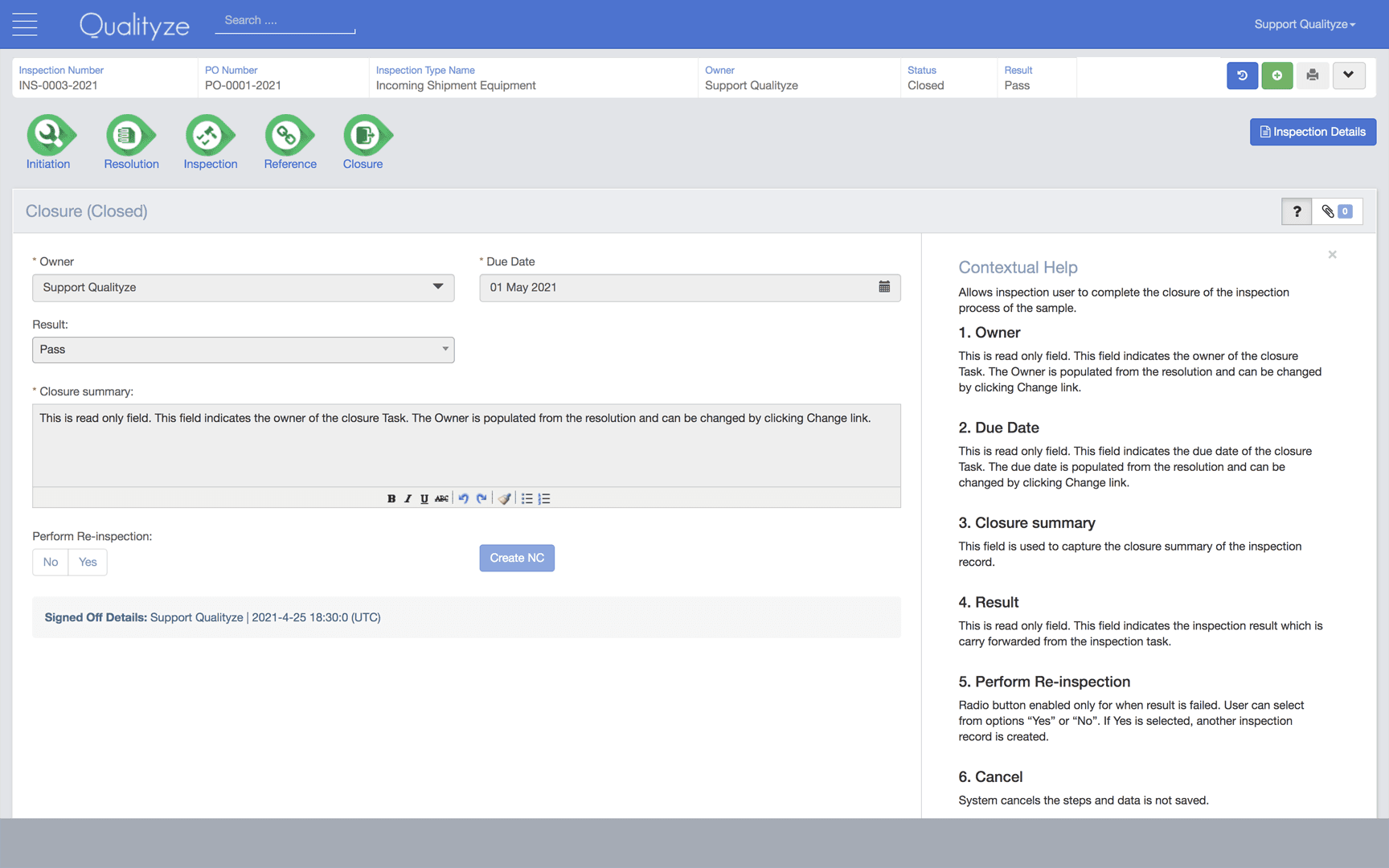This screenshot has height=868, width=1389.
Task: Open Inspection Details
Action: pos(1312,131)
